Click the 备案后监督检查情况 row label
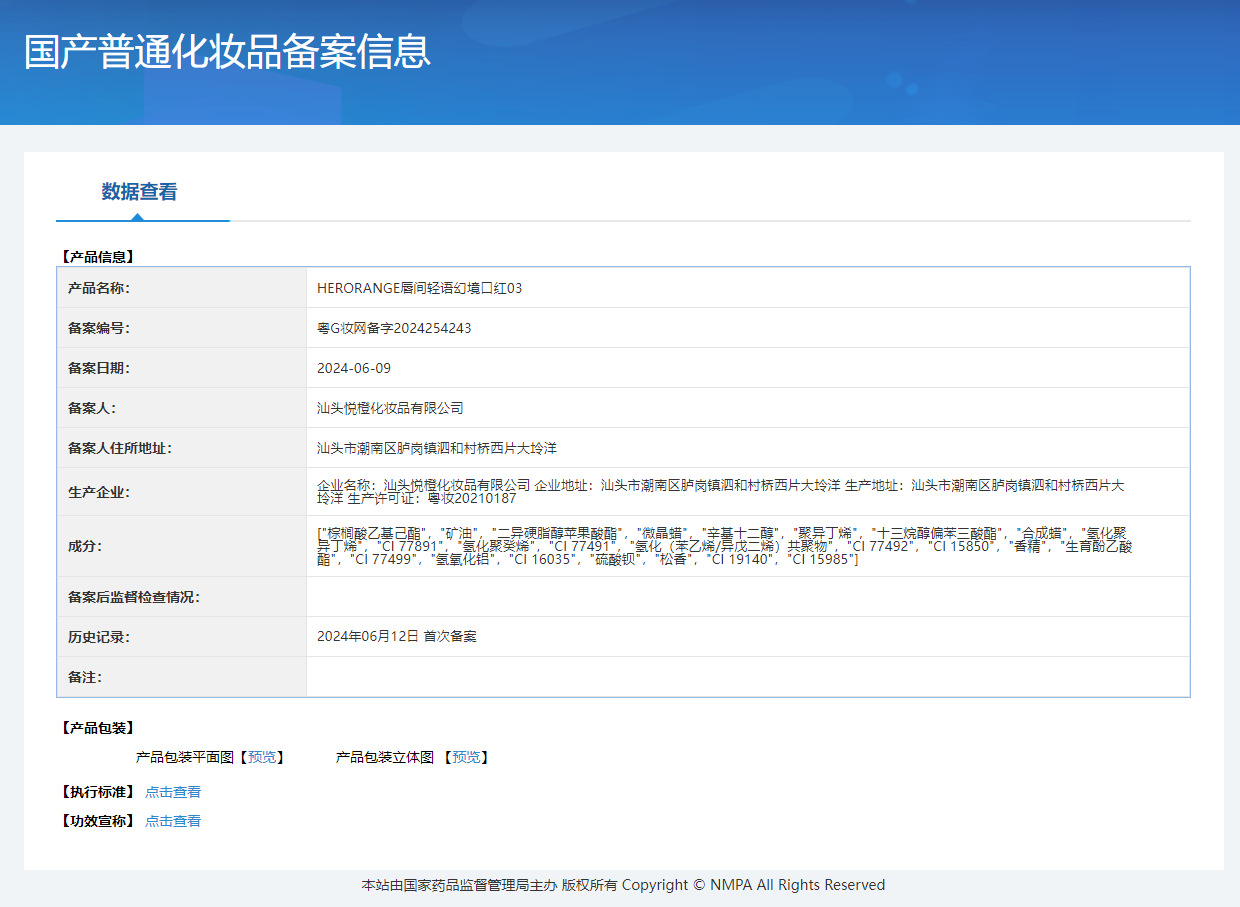Image resolution: width=1240 pixels, height=907 pixels. coord(134,597)
